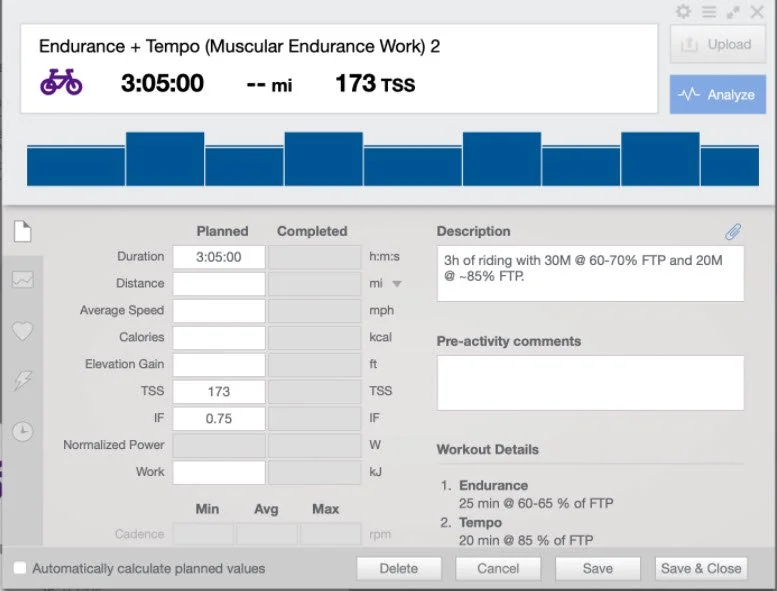Select the first tall tempo block in chart
The width and height of the screenshot is (777, 591).
[165, 159]
